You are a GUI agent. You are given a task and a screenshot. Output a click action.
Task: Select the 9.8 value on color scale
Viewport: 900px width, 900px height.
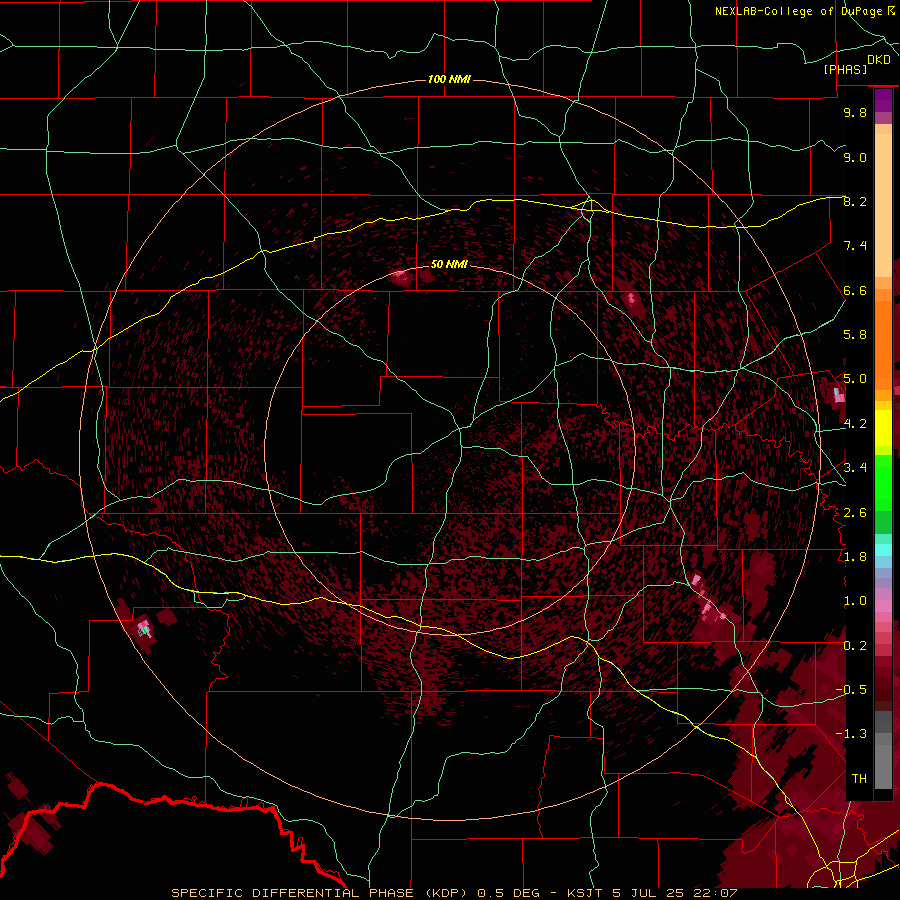coord(855,112)
